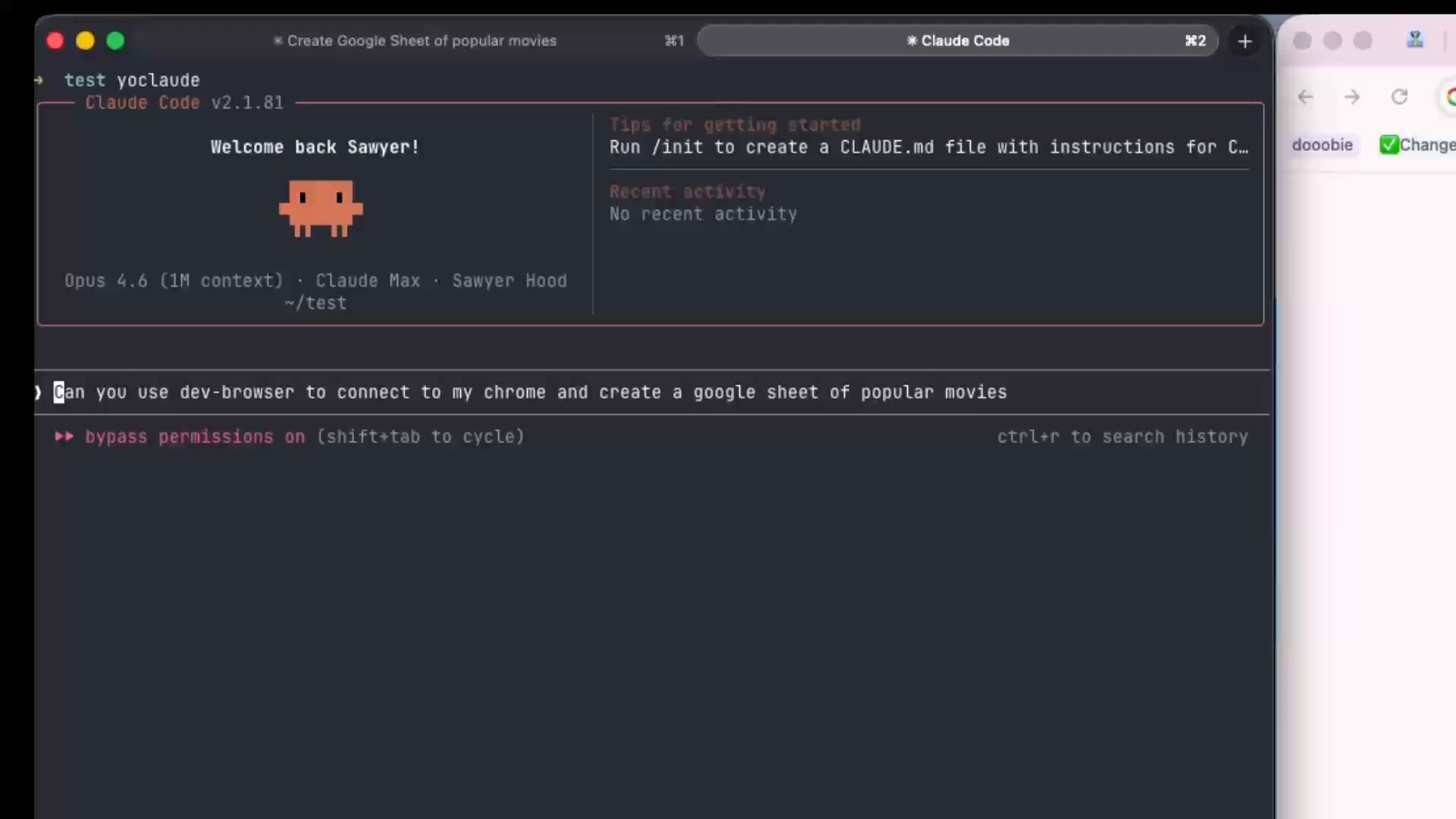Maximize the terminal with the green button
The height and width of the screenshot is (819, 1456).
pos(115,41)
